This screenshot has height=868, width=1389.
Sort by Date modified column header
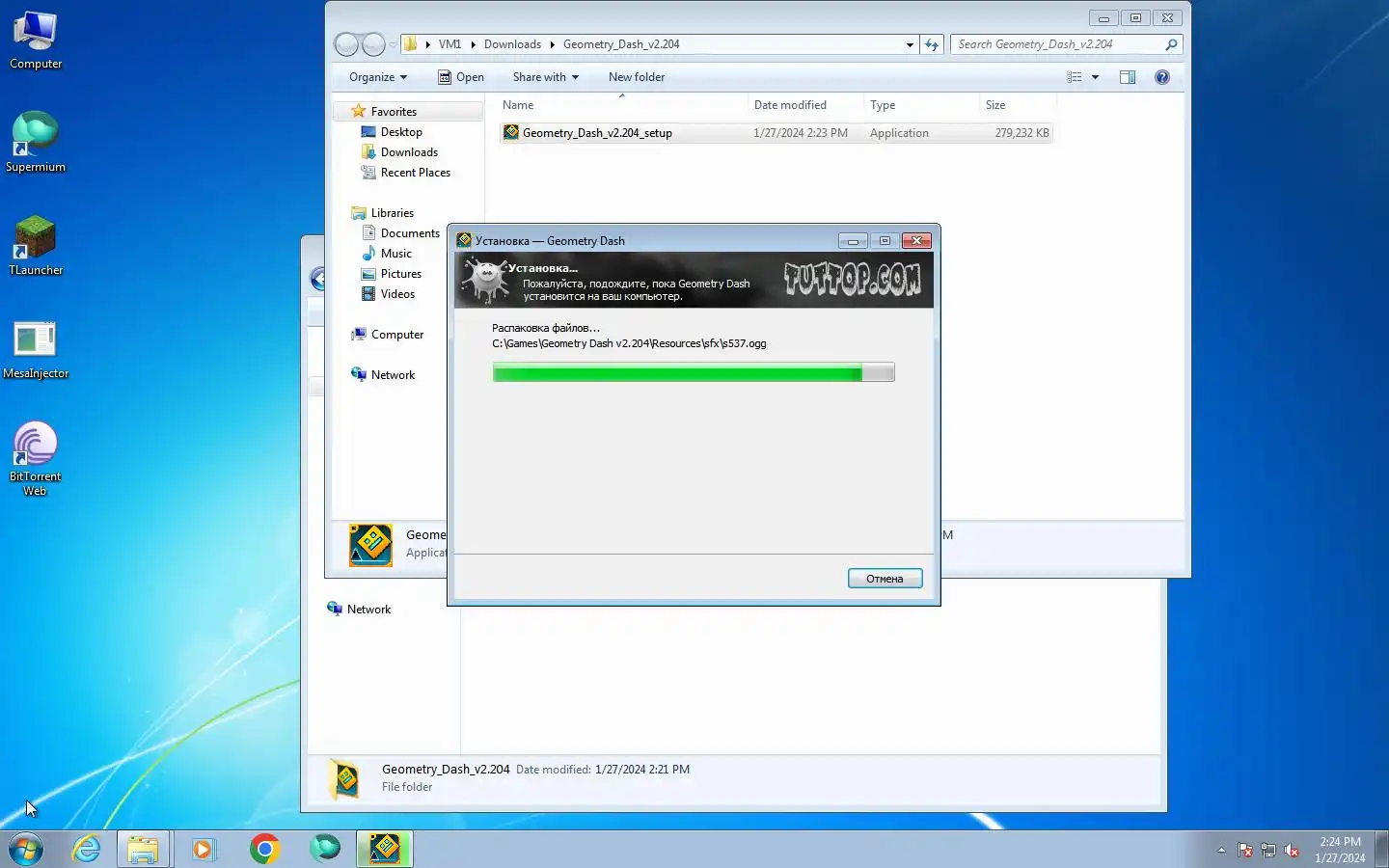(x=805, y=105)
